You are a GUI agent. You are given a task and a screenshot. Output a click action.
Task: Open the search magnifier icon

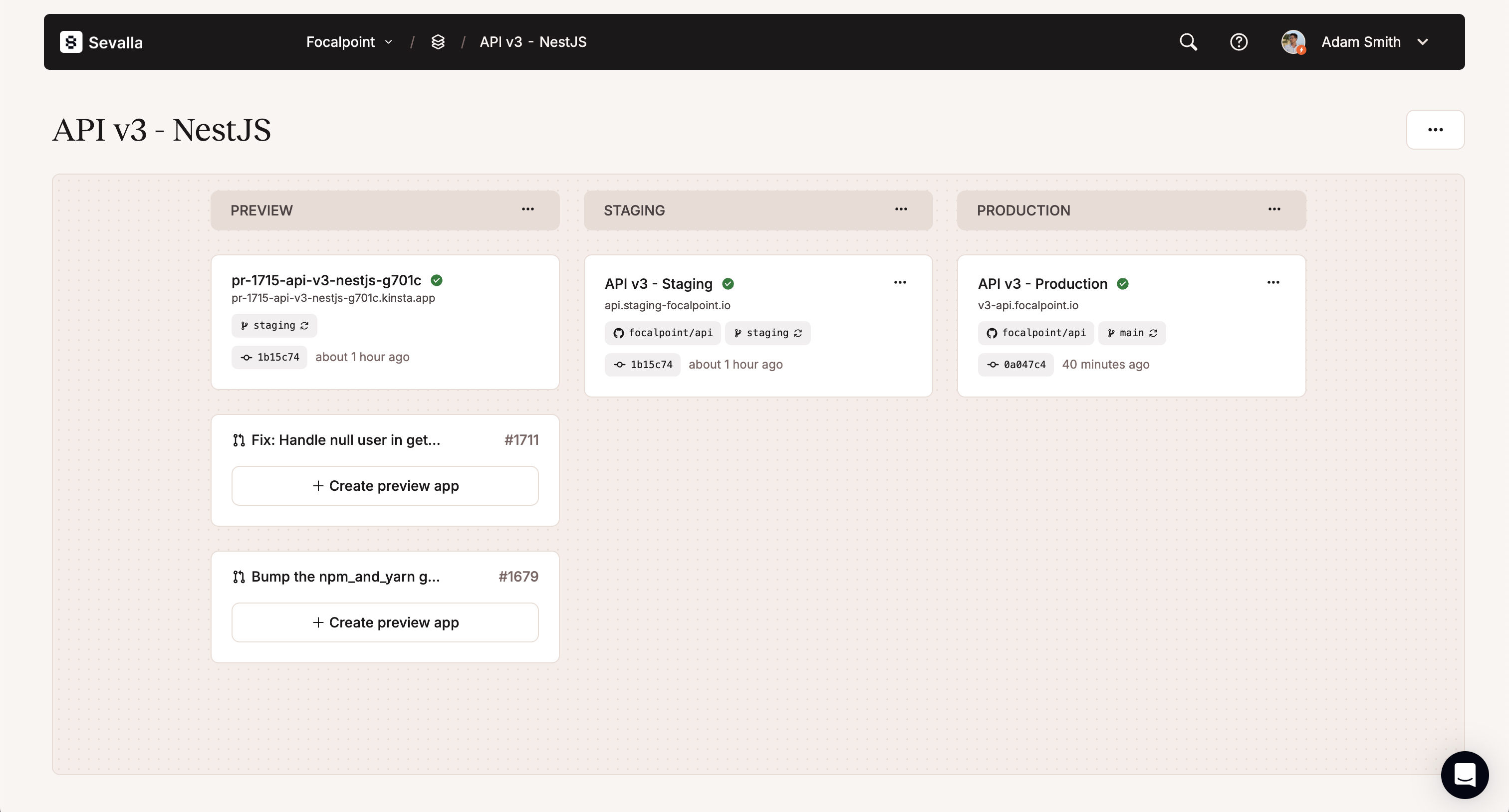tap(1188, 41)
